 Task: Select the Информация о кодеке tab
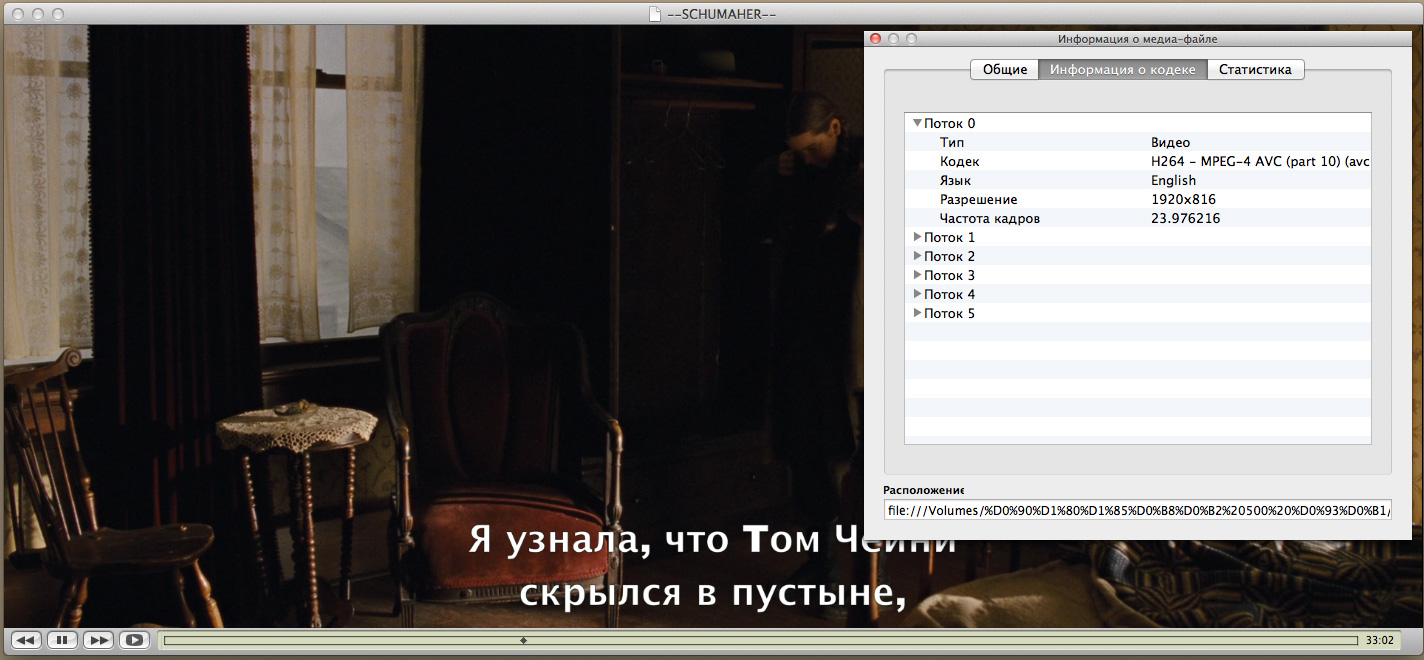1122,69
